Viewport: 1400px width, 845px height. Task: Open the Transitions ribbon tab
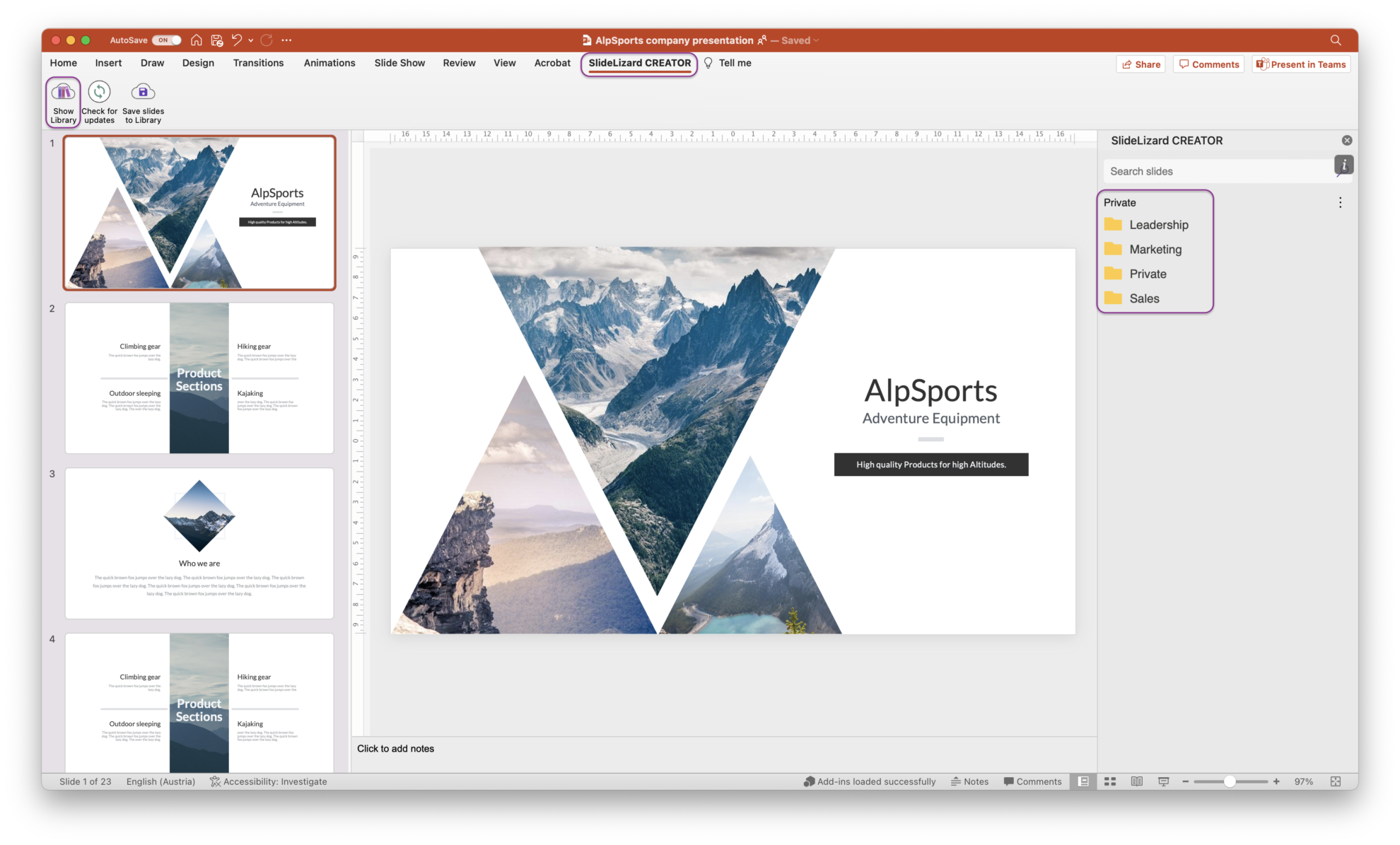[x=258, y=63]
